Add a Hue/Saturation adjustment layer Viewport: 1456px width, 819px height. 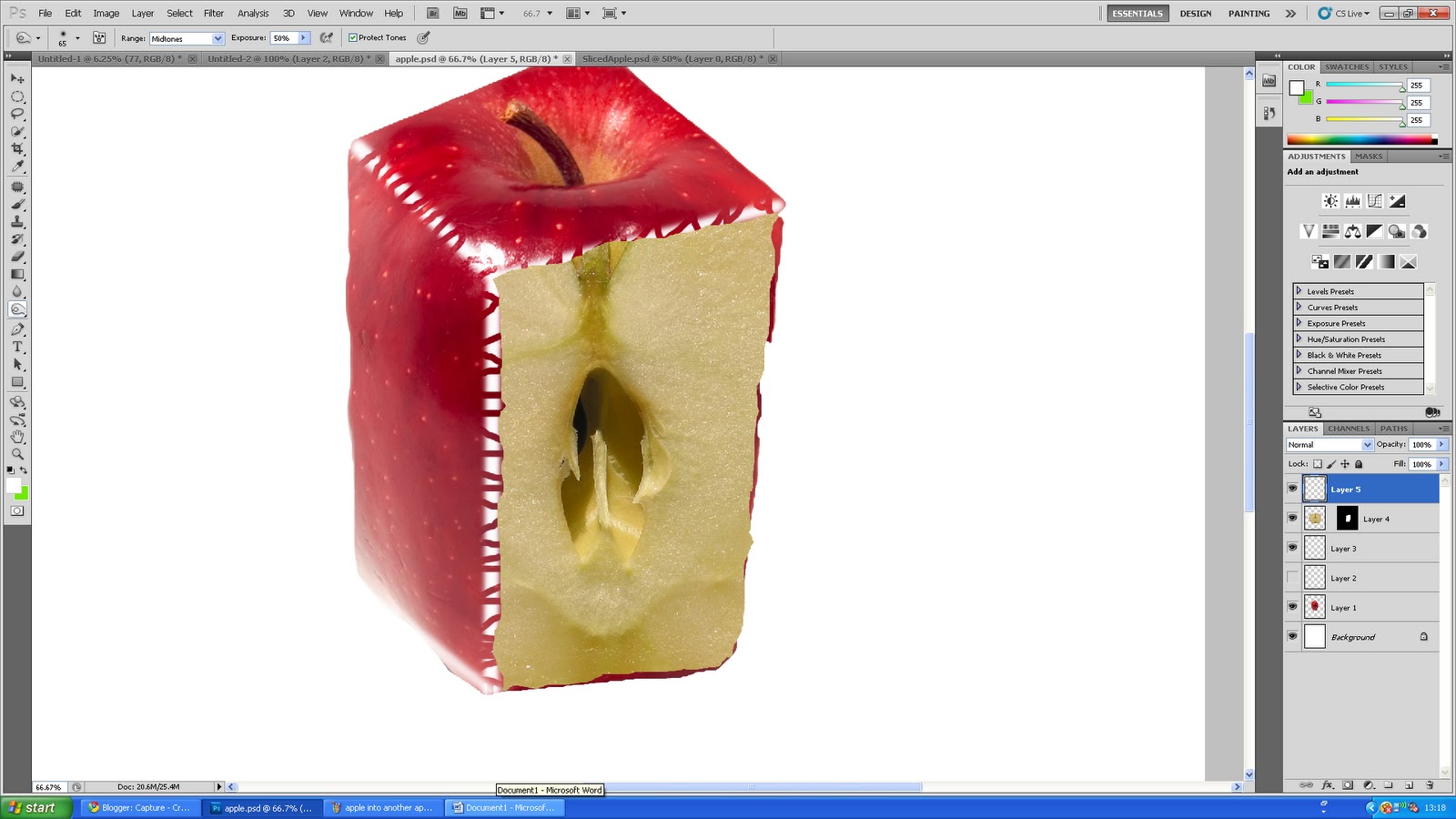(x=1331, y=232)
